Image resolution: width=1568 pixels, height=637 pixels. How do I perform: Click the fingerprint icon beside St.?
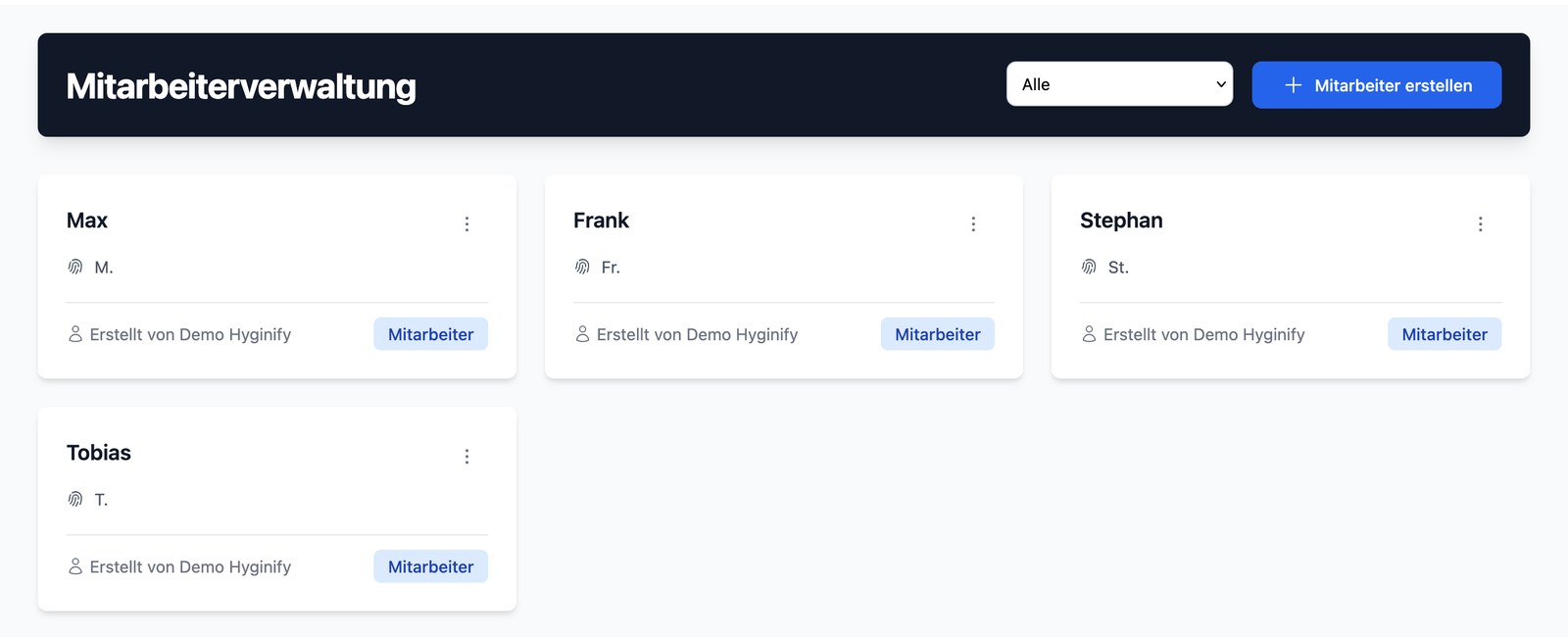point(1089,267)
